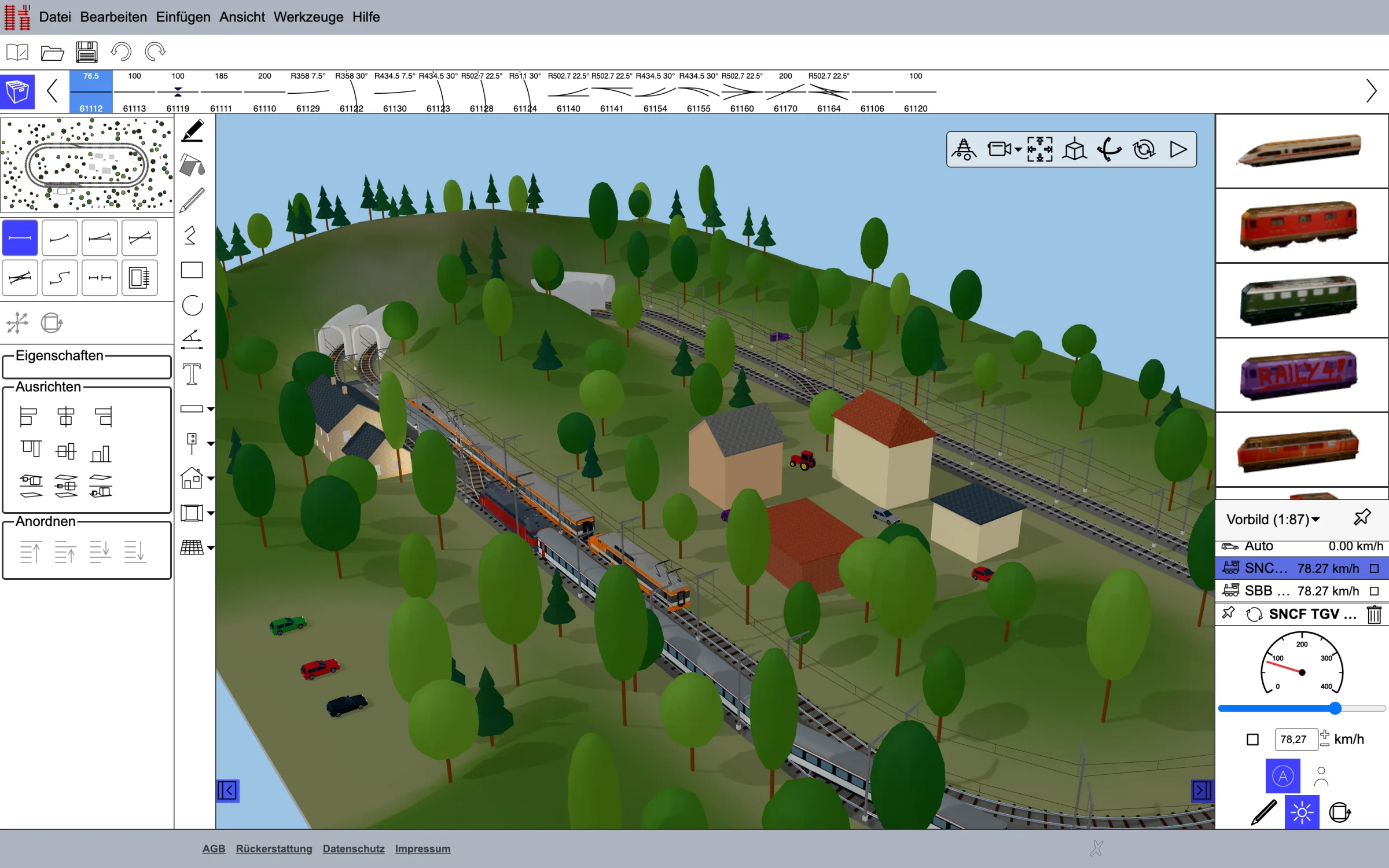The image size is (1389, 868).
Task: Tick the checkbox on the SBB train row
Action: (1374, 591)
